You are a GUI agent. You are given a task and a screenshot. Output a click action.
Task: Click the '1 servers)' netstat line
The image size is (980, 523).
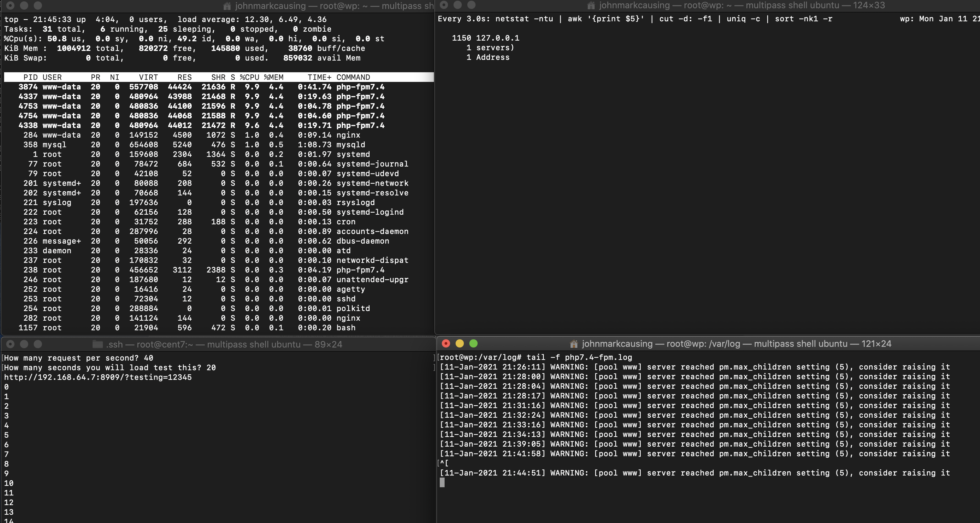pos(490,47)
